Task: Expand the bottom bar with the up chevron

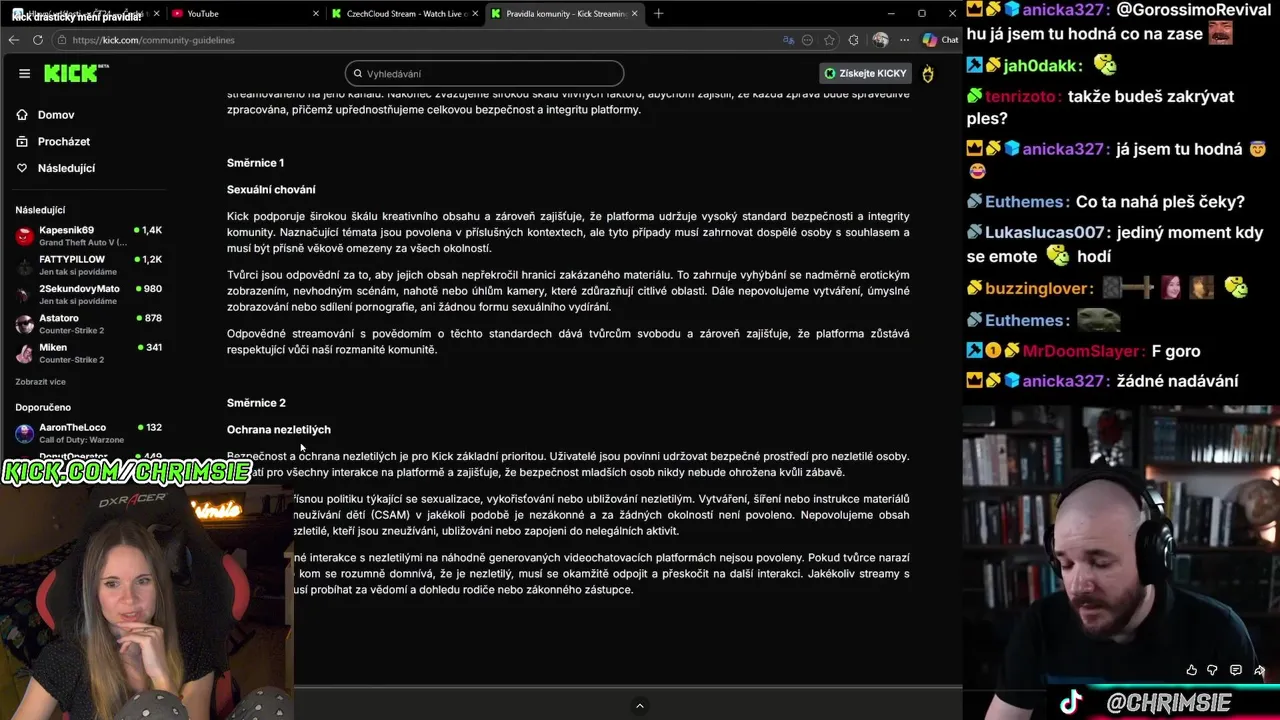Action: [639, 706]
